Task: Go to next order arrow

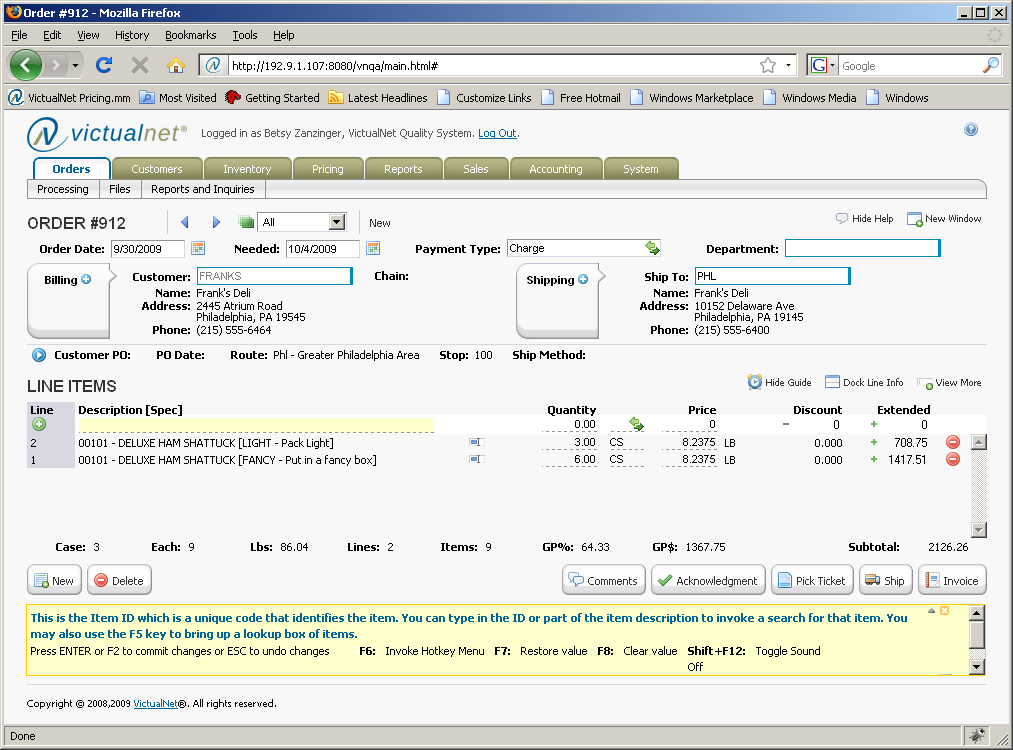Action: pos(216,222)
